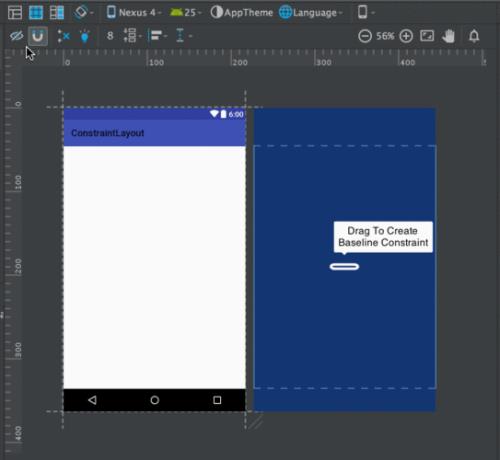This screenshot has width=500, height=460.
Task: Toggle the Autoconnect magnet button
Action: 38,36
